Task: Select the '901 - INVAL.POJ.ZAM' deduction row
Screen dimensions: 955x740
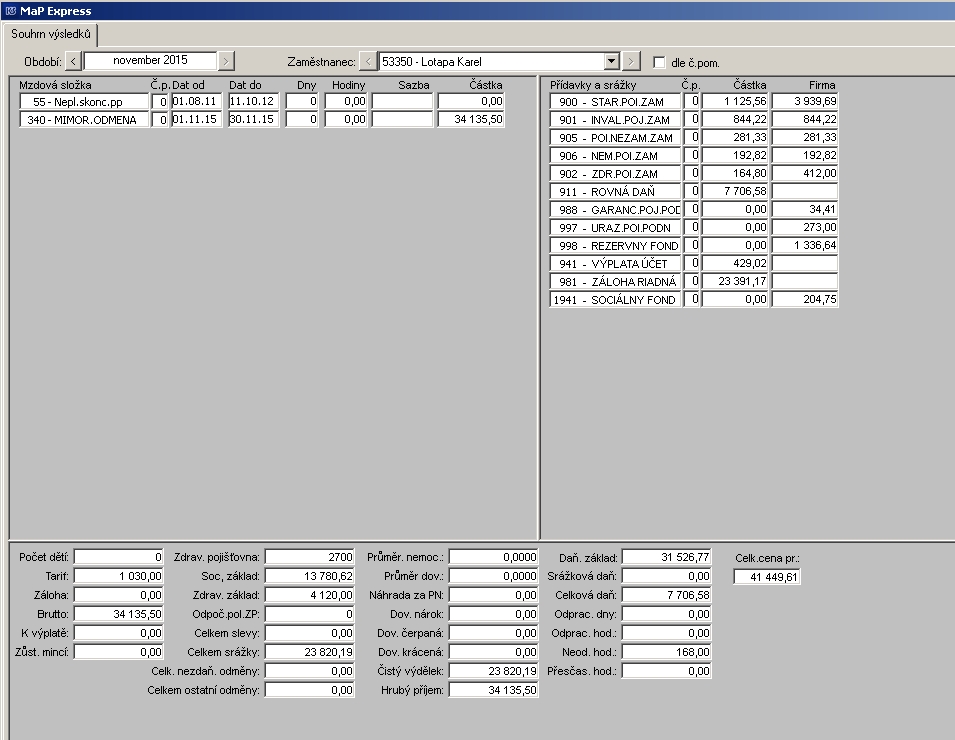Action: [x=615, y=120]
